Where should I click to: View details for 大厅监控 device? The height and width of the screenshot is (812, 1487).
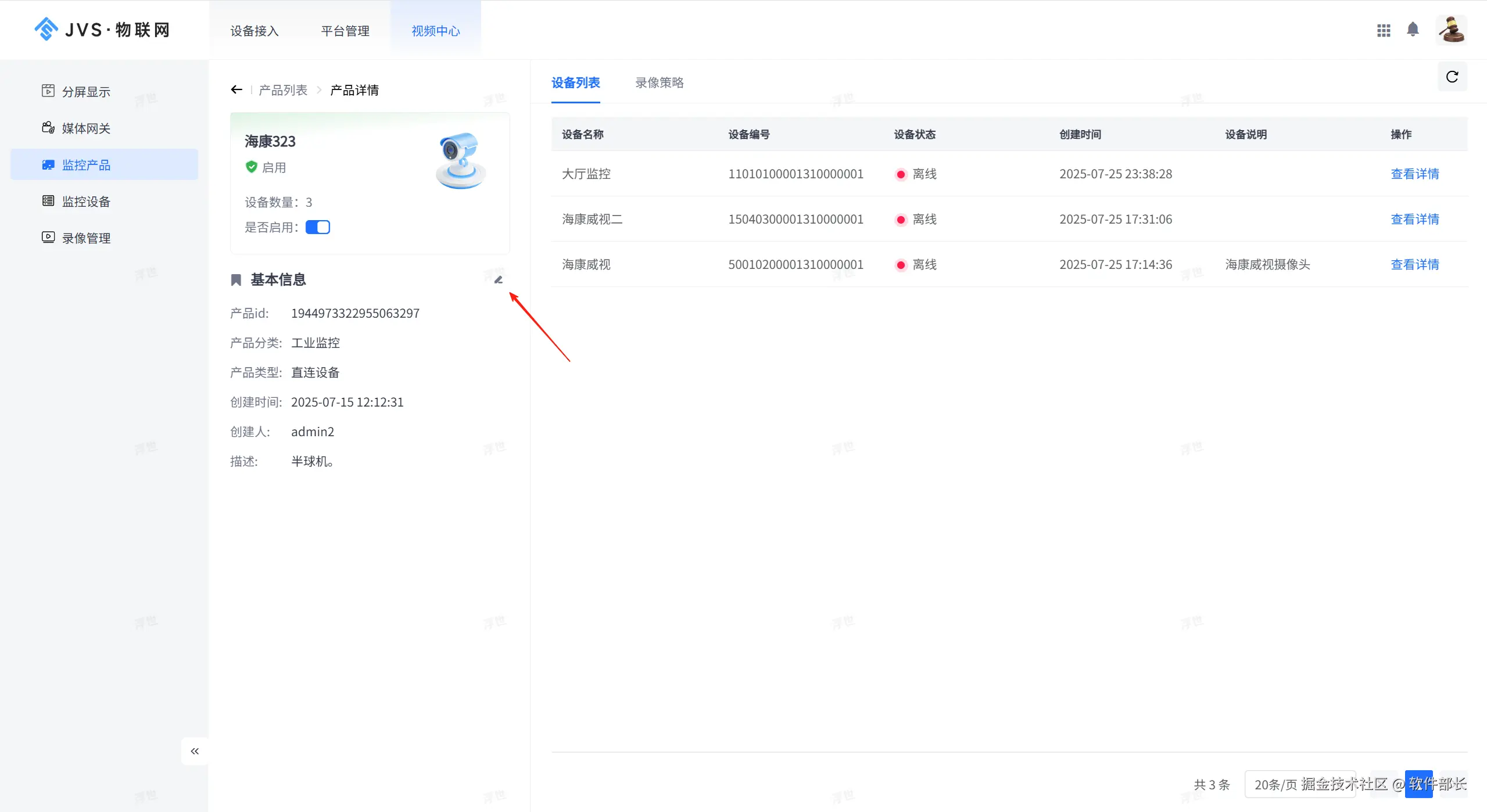click(x=1414, y=174)
